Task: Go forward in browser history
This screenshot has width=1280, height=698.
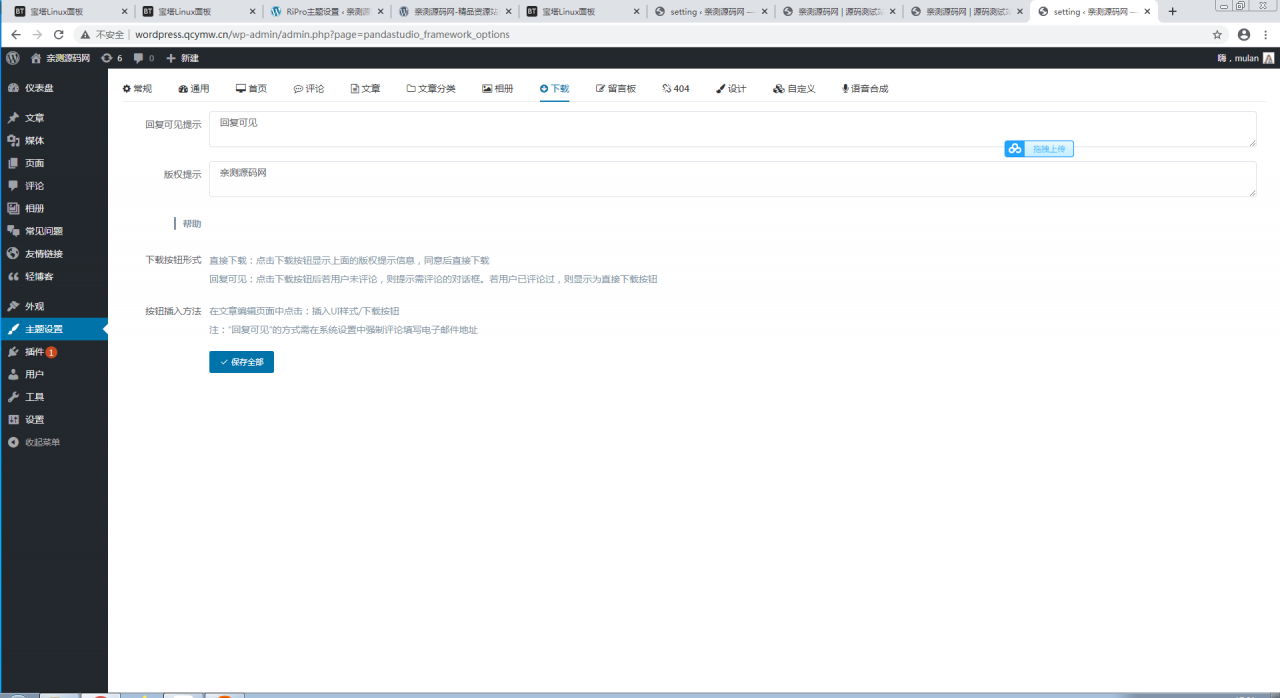Action: point(37,34)
